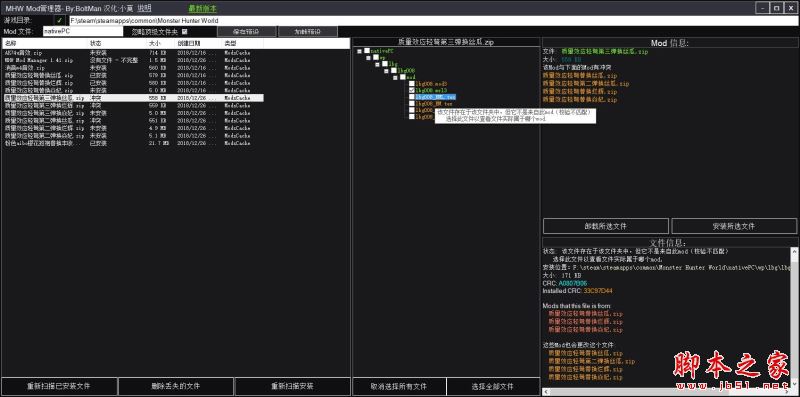Collapse the mod folder tree node

[395, 77]
